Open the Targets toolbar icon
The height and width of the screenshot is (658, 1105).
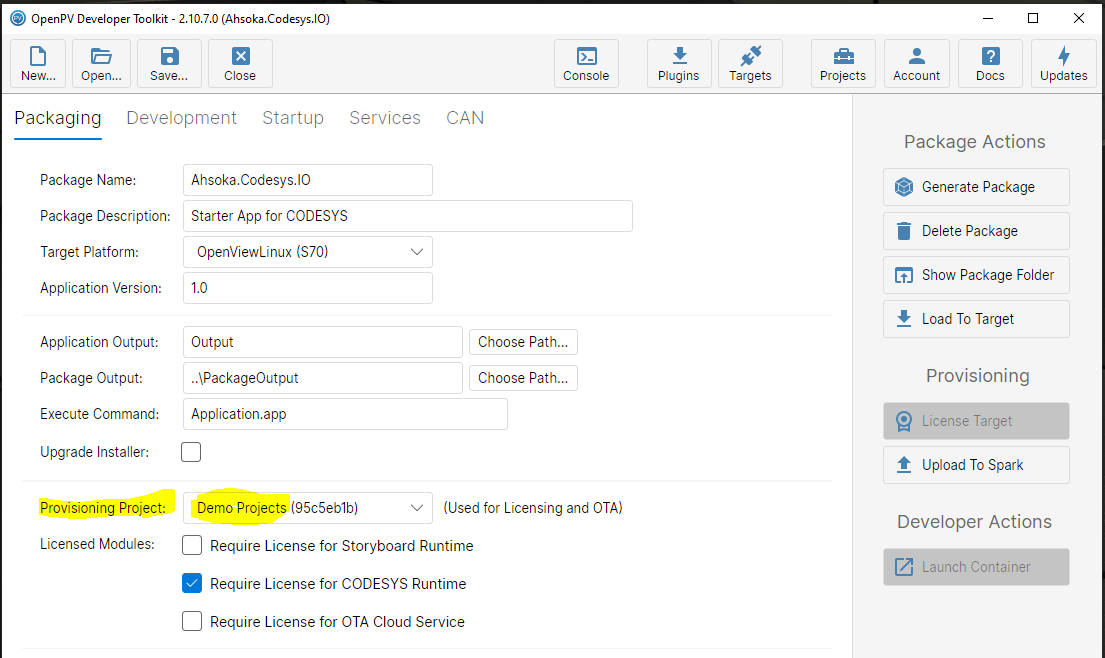[x=750, y=63]
